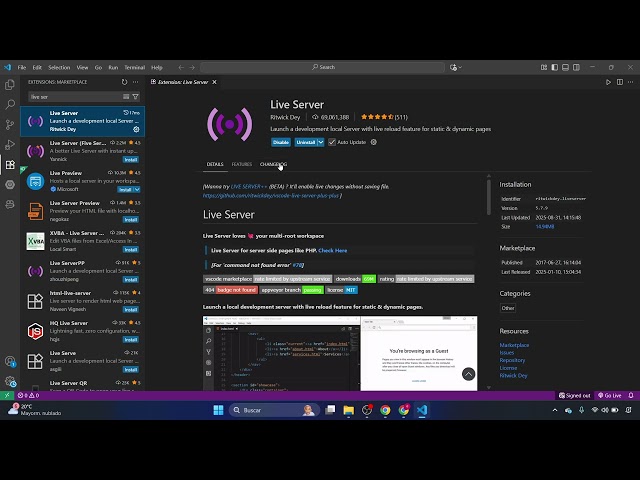Open the File menu

[22, 67]
